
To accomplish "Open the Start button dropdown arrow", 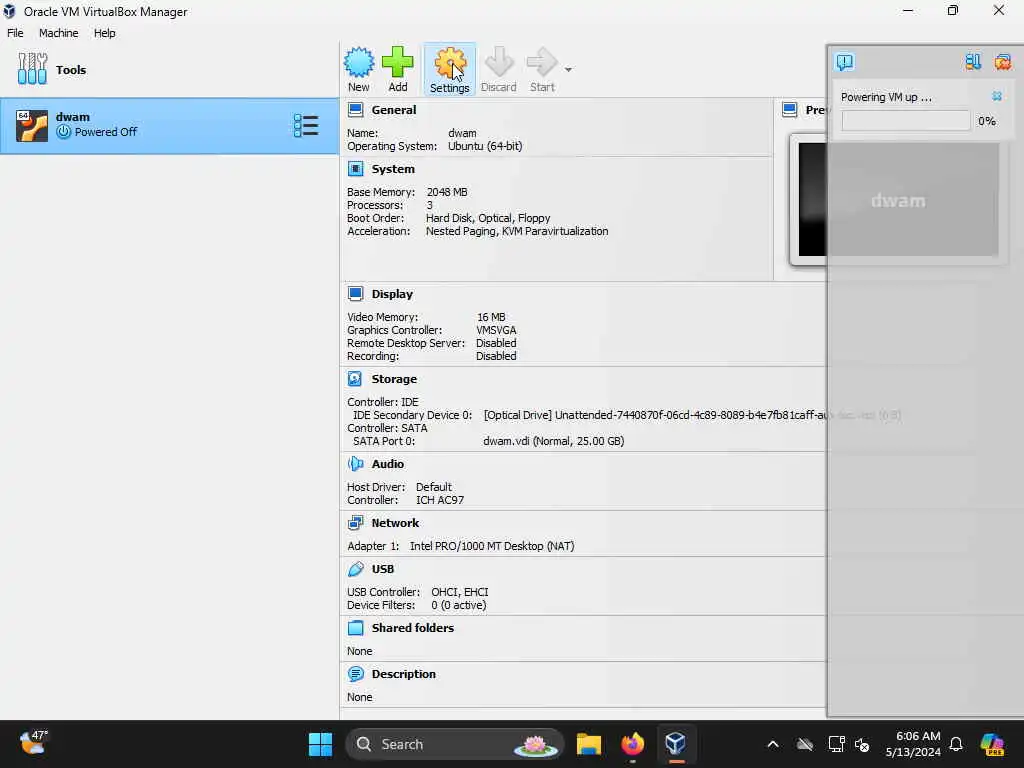I will [568, 69].
